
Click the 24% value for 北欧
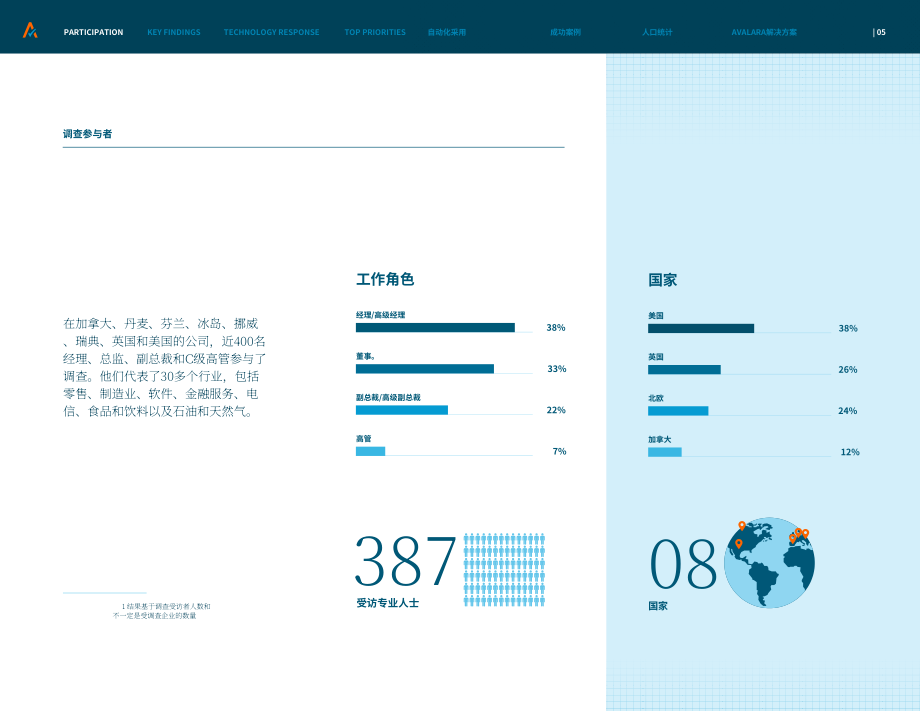848,411
